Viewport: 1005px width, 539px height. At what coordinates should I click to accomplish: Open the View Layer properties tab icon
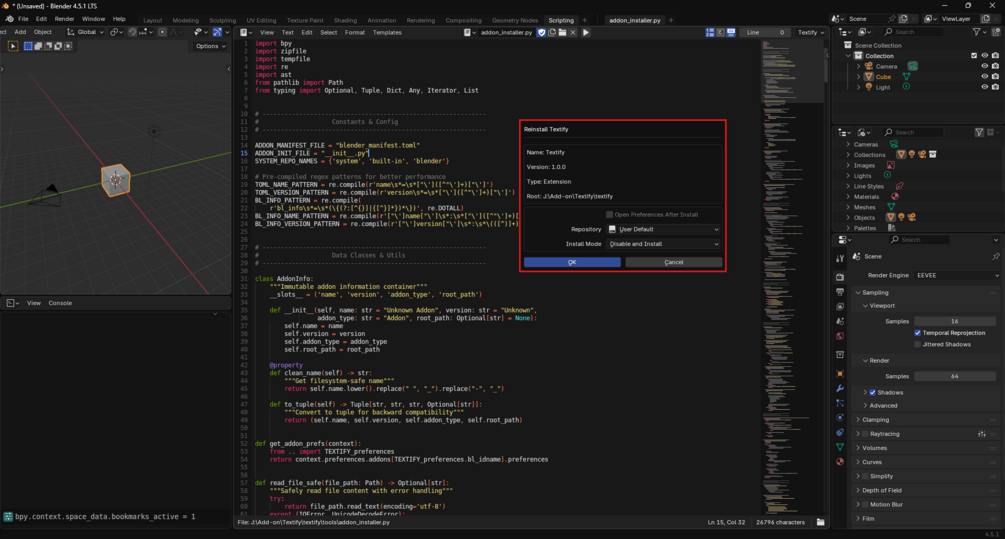click(840, 307)
